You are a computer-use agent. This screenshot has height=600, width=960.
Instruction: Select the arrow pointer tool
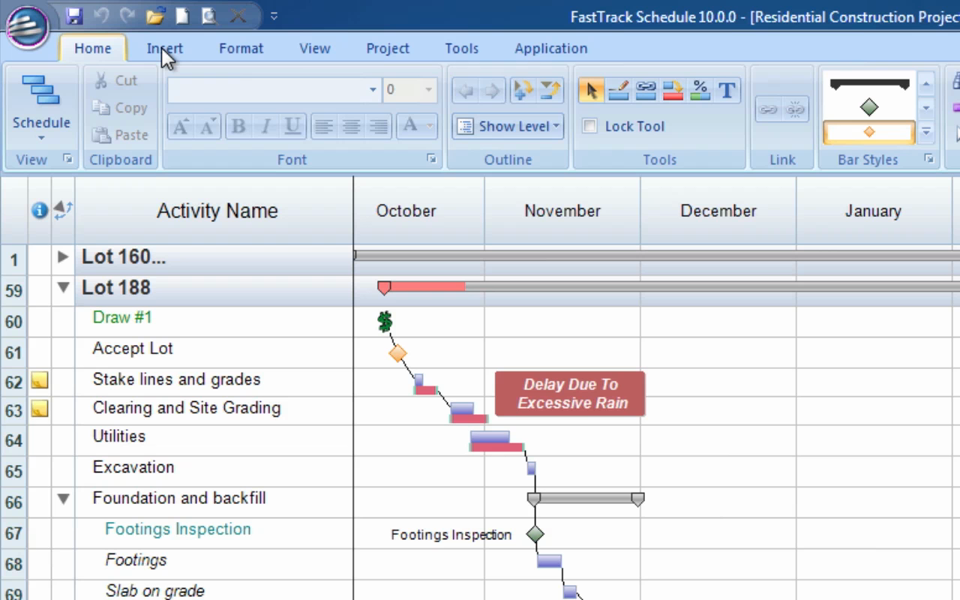pos(591,91)
